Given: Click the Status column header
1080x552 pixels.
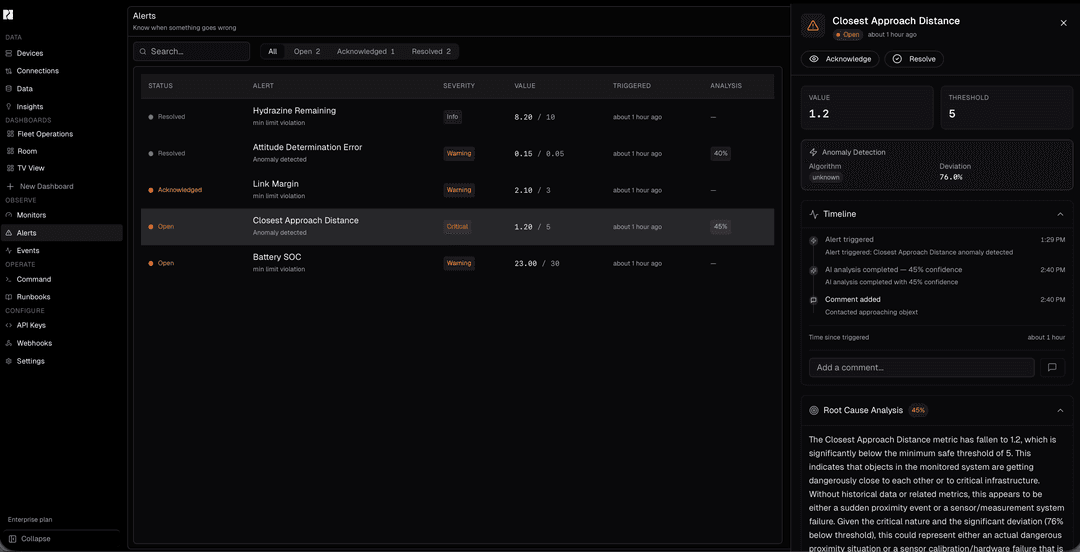Looking at the screenshot, I should coord(160,86).
